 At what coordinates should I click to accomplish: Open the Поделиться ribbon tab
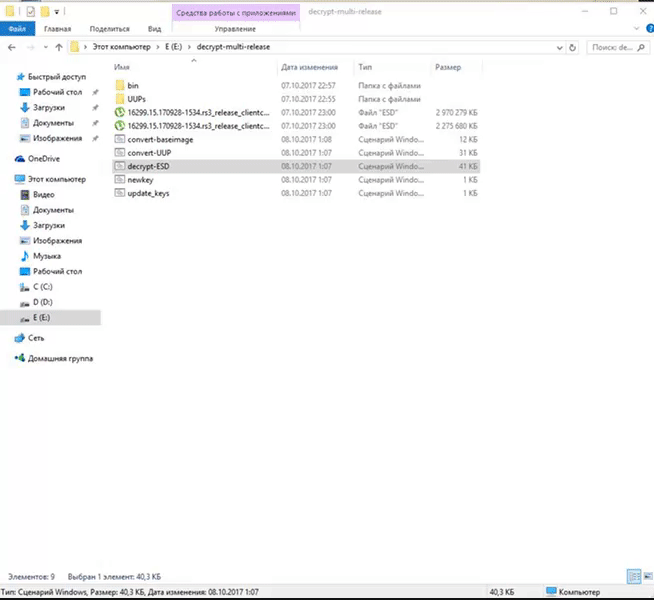coord(110,29)
